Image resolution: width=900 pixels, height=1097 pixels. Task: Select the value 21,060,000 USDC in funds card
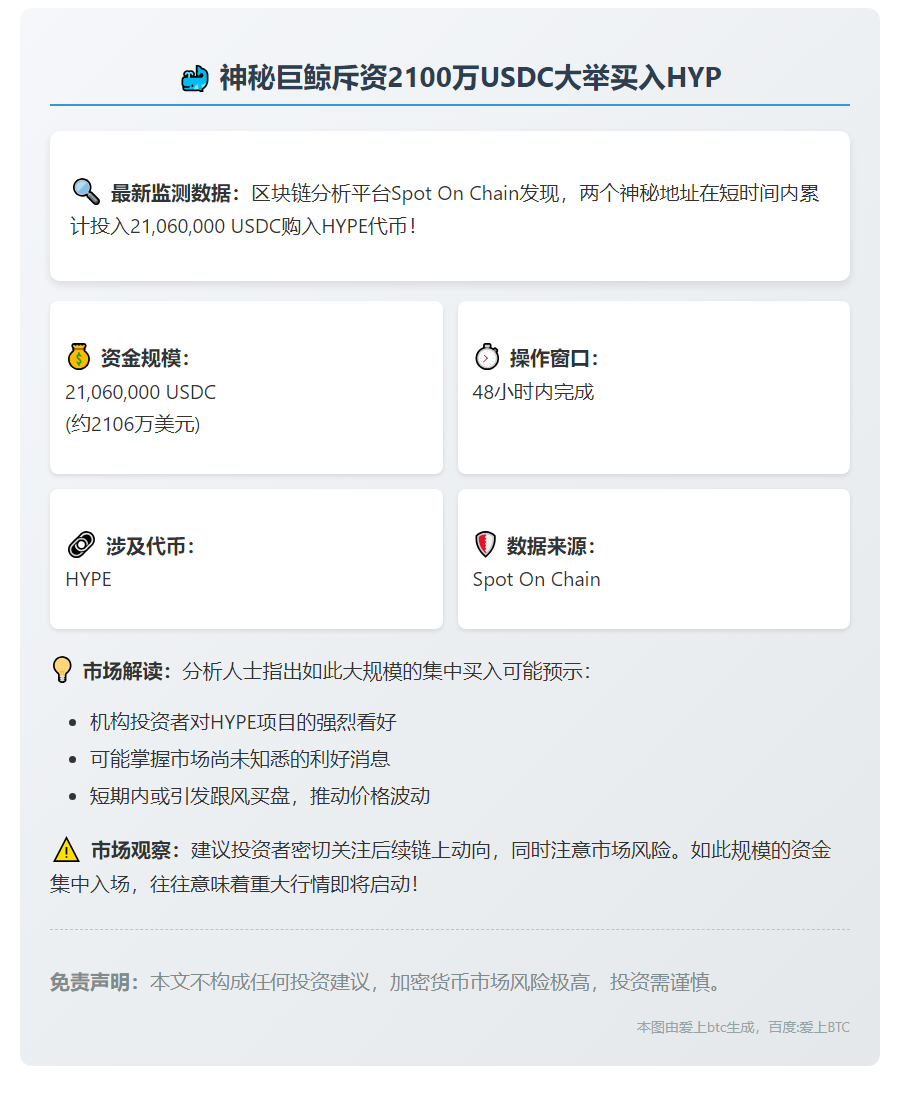pos(141,392)
